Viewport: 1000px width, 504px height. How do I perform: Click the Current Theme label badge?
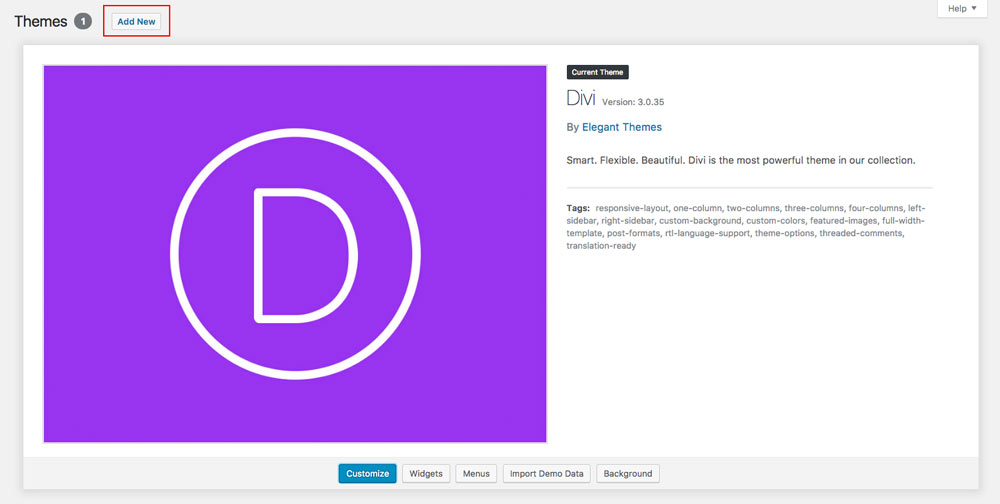point(598,72)
